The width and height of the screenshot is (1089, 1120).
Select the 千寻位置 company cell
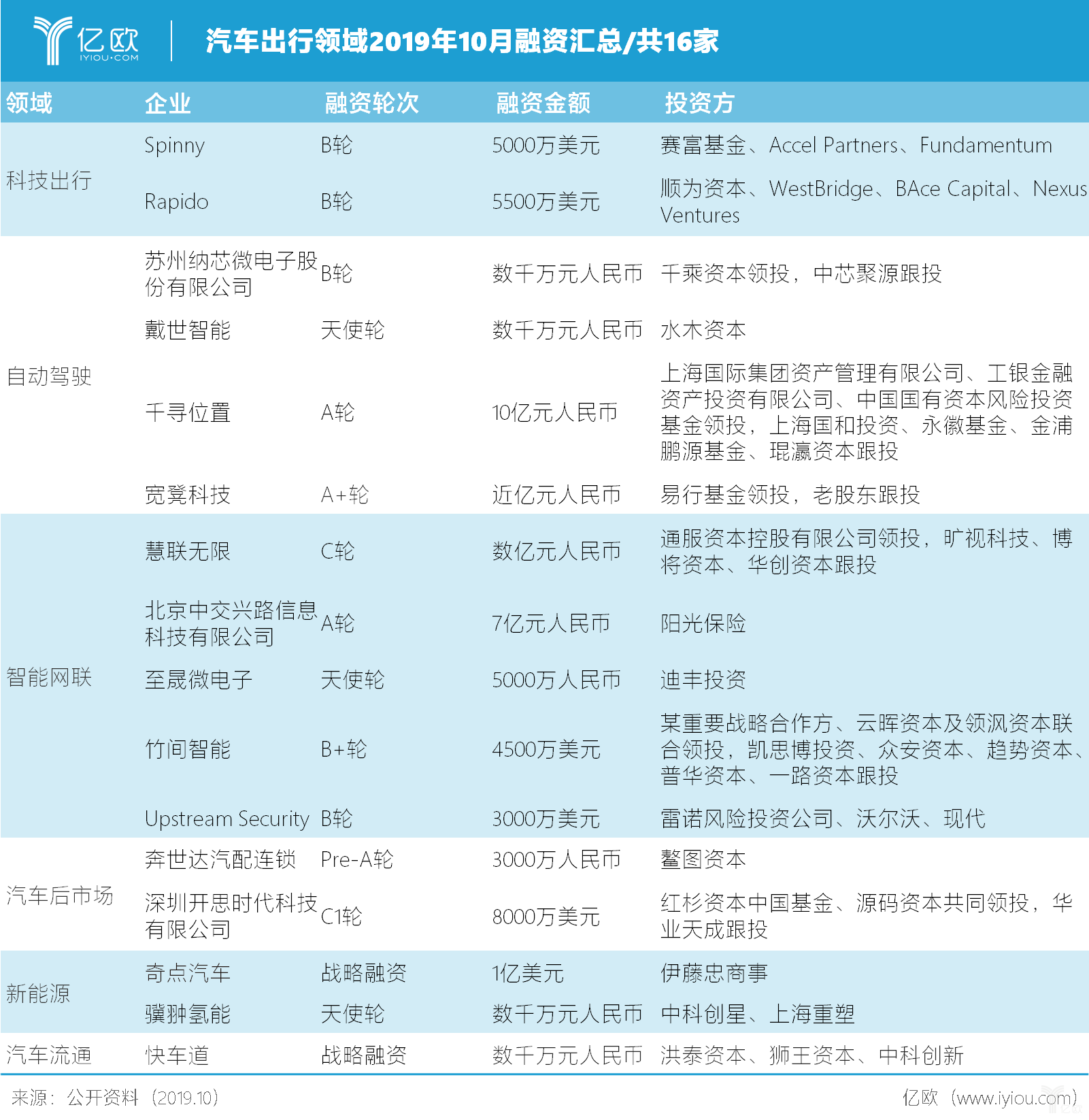(x=188, y=412)
